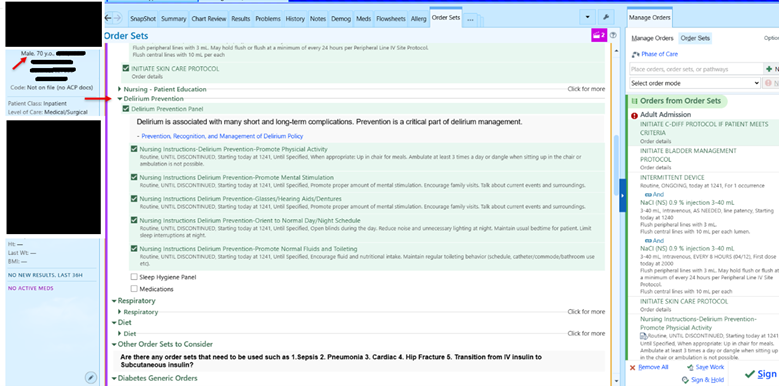Click the Remove All button
779x386 pixels.
[x=649, y=367]
